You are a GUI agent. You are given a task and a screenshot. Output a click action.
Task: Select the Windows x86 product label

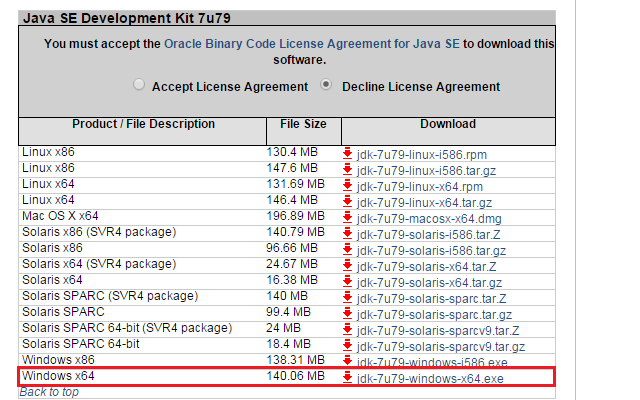click(x=58, y=360)
